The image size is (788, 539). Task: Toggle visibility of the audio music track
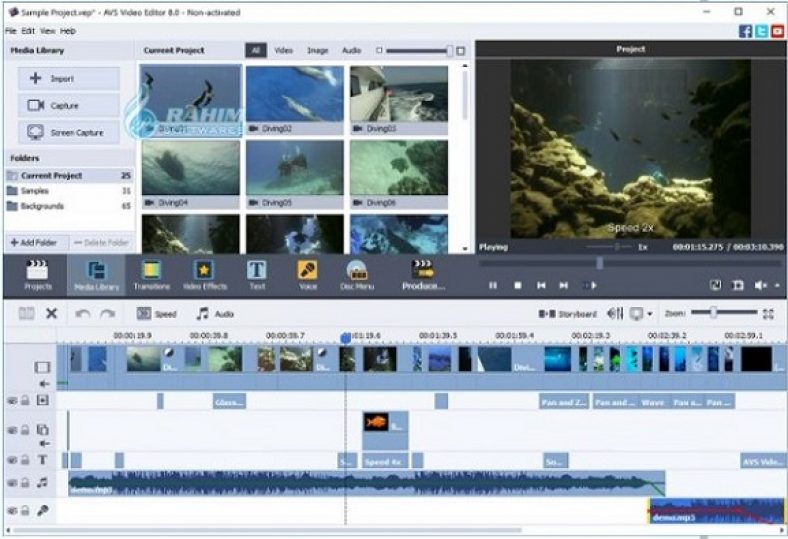[12, 484]
